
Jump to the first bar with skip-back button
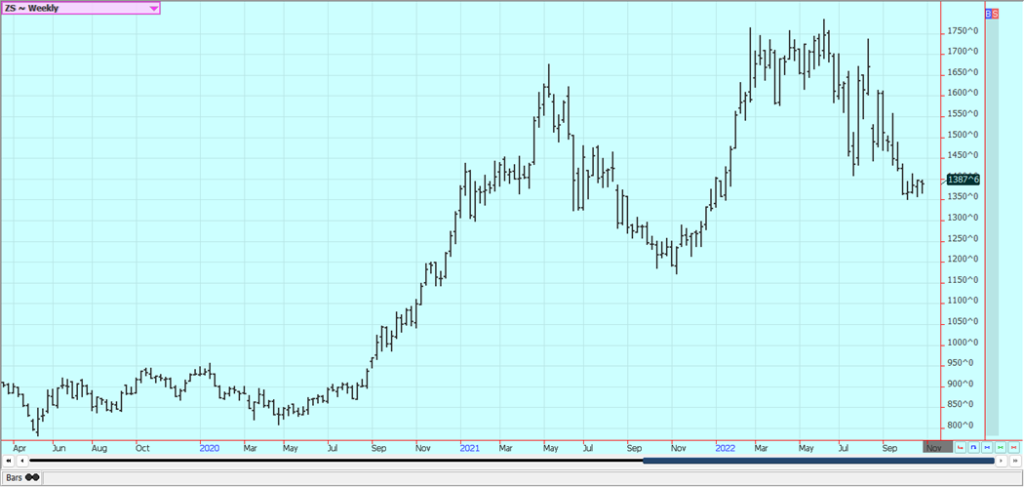click(x=8, y=461)
